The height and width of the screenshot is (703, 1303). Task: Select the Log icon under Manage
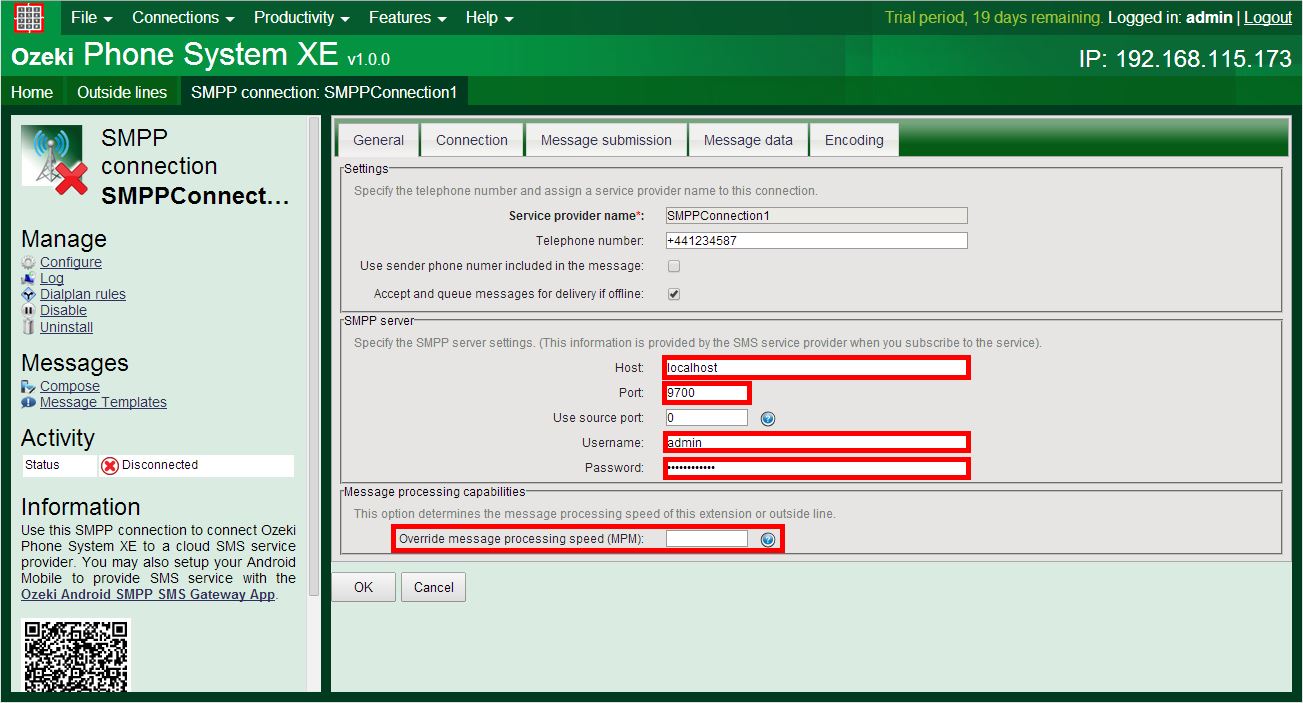point(29,278)
